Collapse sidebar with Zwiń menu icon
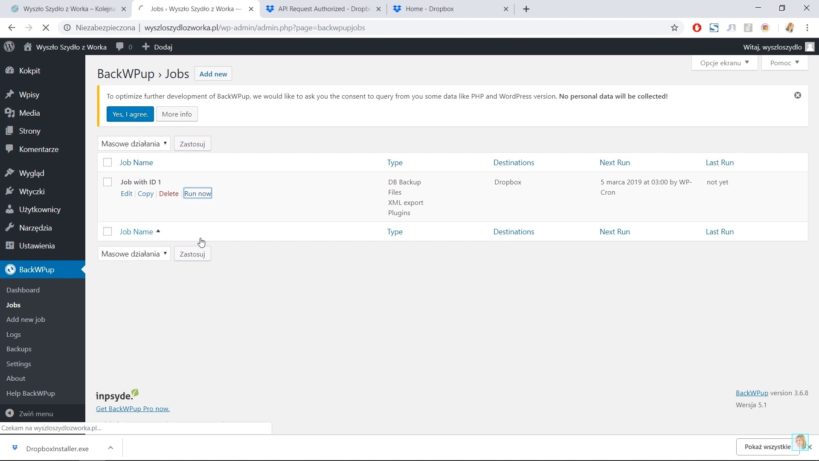The width and height of the screenshot is (819, 461). 9,413
